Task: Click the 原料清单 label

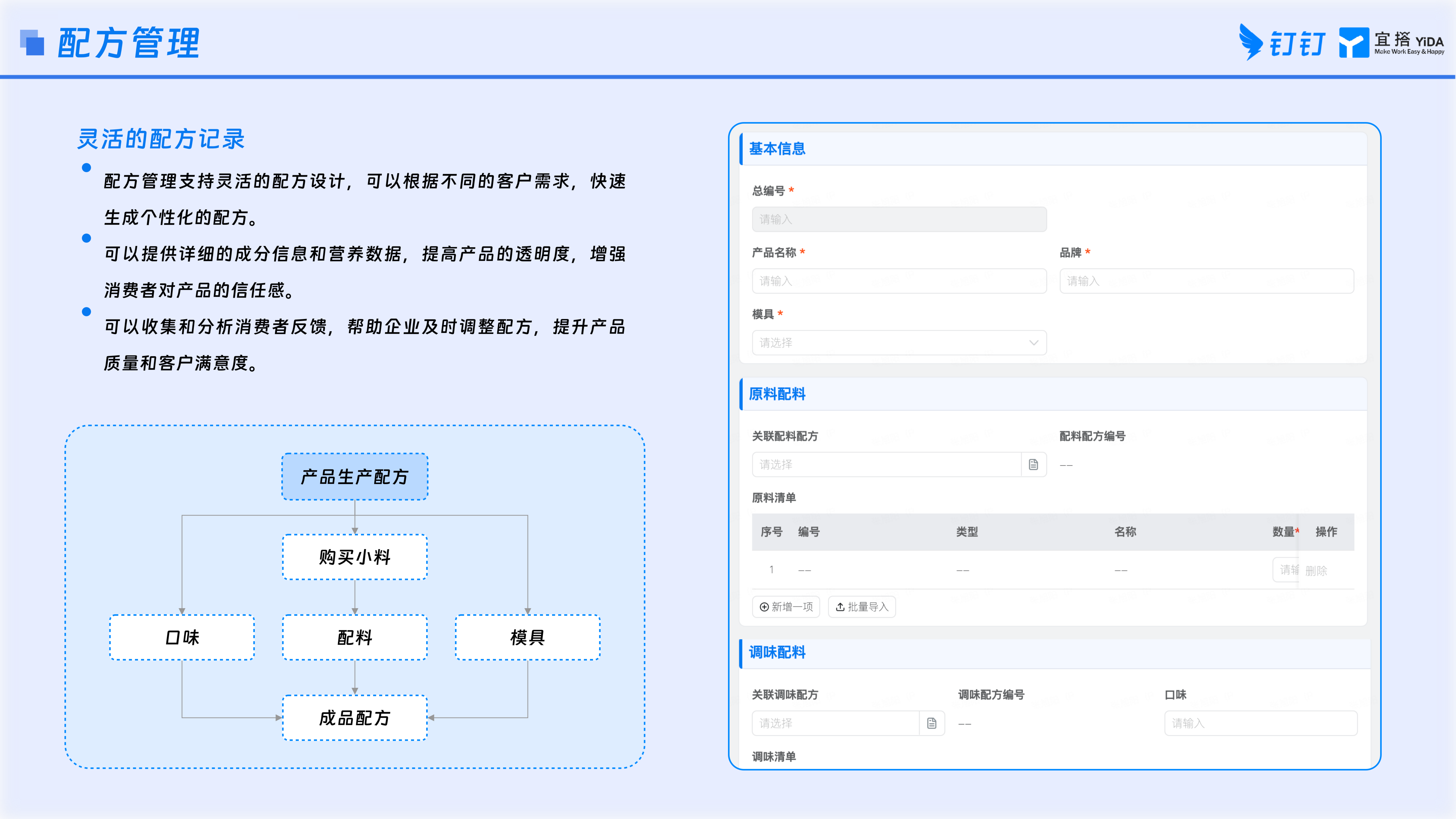Action: pos(774,498)
